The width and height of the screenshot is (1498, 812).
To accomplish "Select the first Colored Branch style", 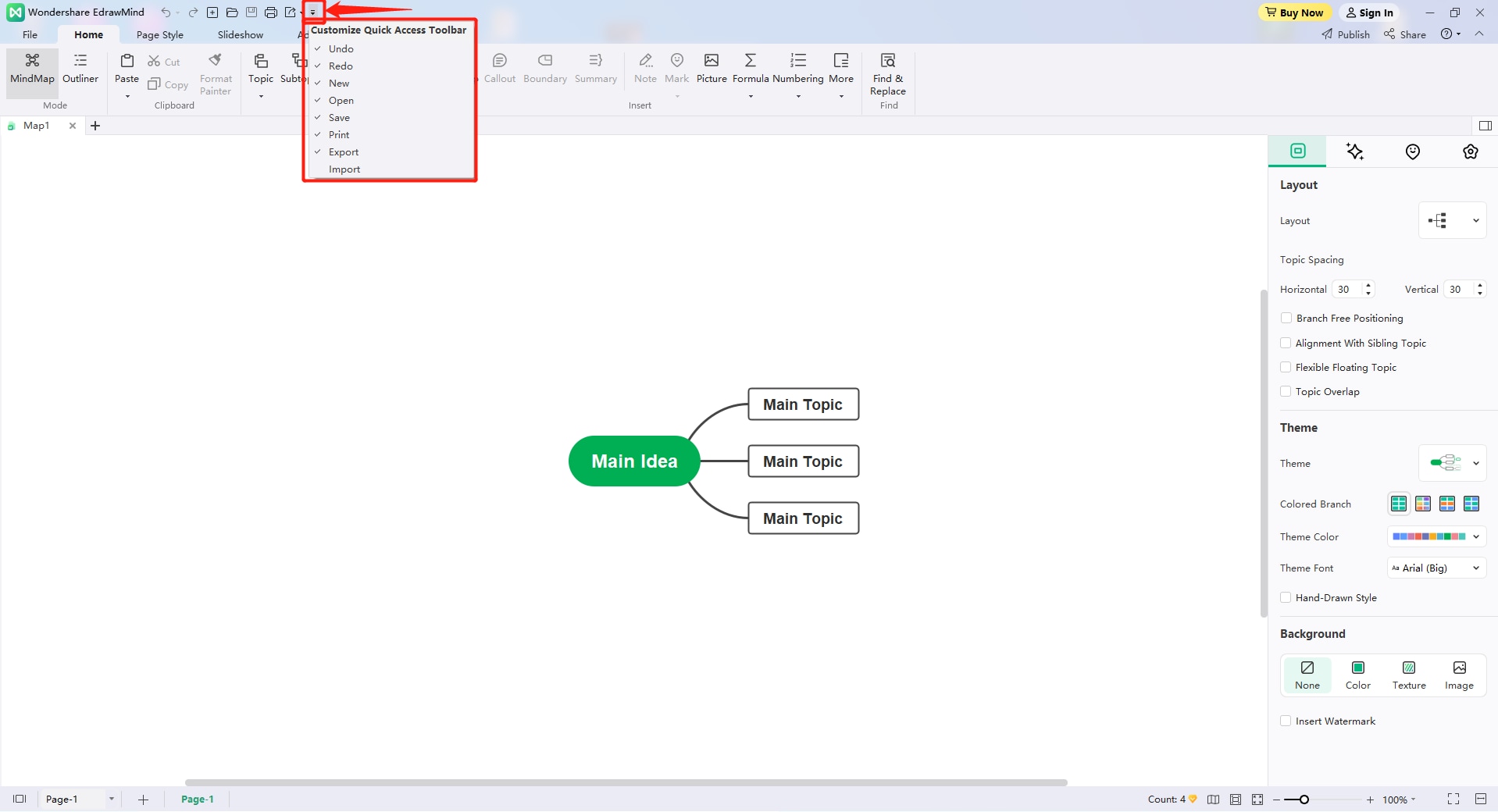I will pyautogui.click(x=1399, y=504).
